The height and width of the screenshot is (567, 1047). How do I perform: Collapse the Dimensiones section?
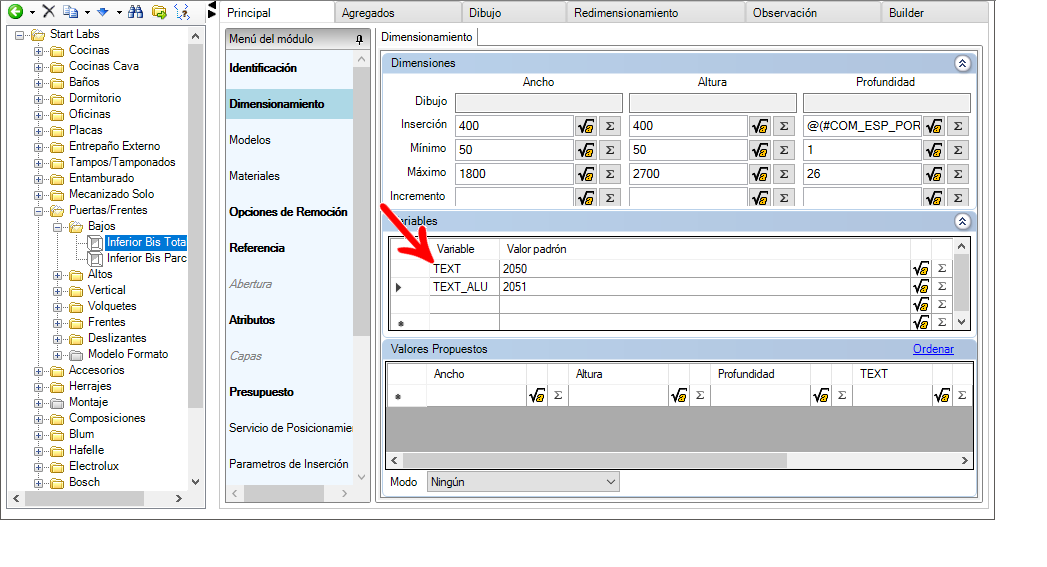(962, 63)
